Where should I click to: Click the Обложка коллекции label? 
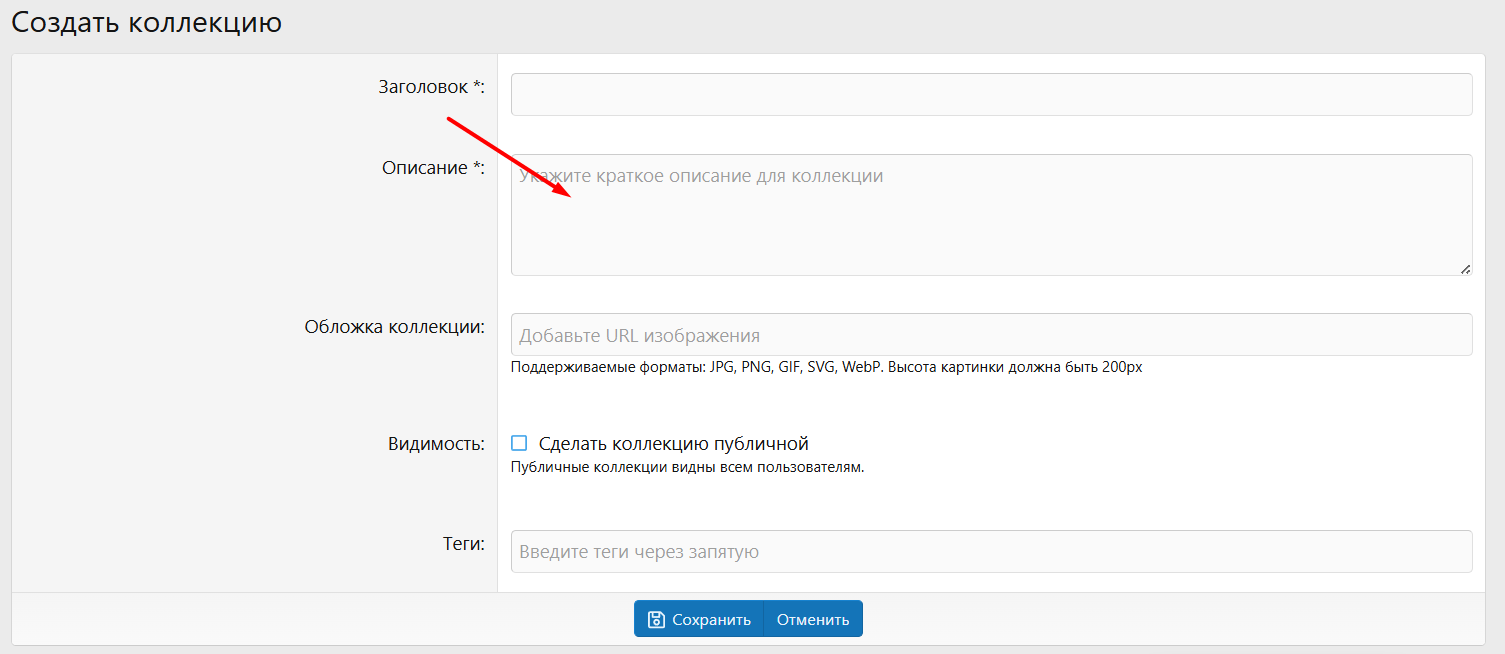[x=394, y=328]
